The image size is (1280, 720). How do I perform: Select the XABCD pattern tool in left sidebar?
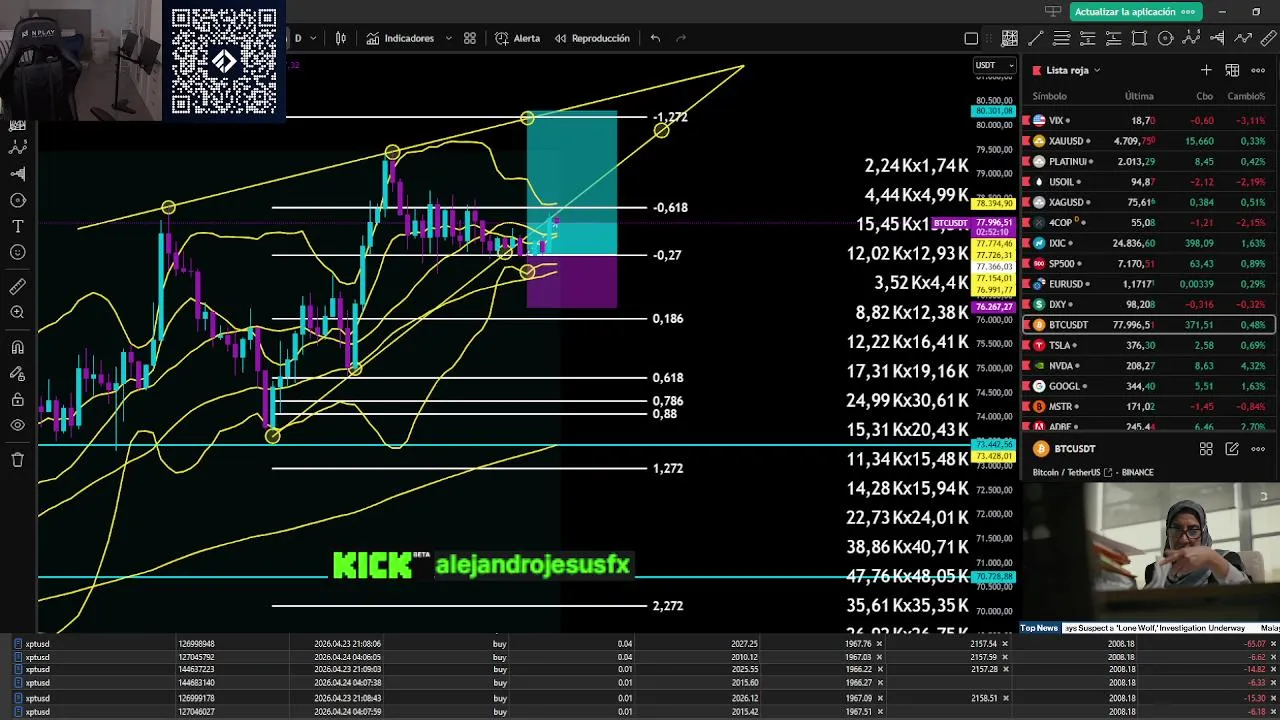pyautogui.click(x=17, y=147)
